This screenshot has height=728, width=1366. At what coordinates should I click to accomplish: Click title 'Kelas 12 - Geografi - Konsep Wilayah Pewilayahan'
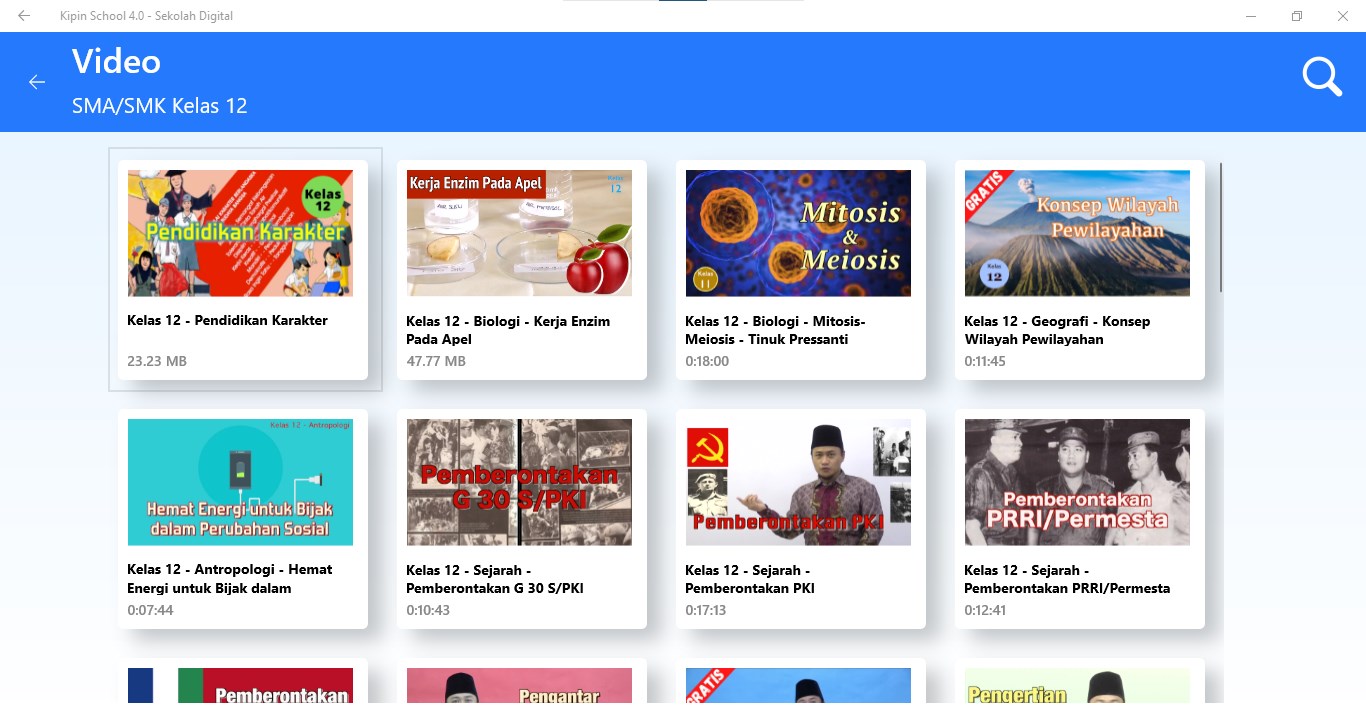[x=1057, y=330]
